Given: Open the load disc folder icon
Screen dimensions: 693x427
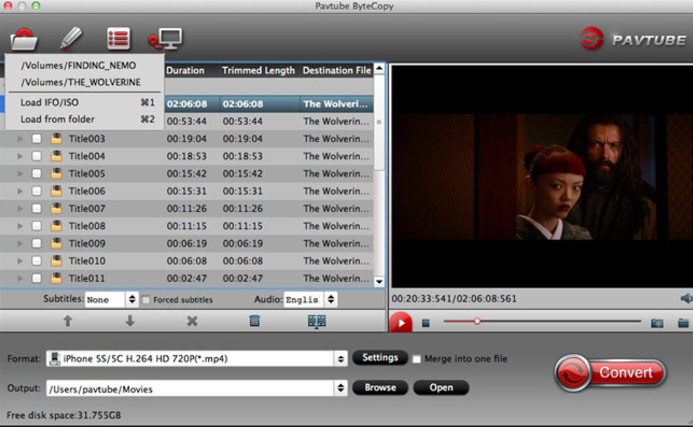Looking at the screenshot, I should pos(24,40).
